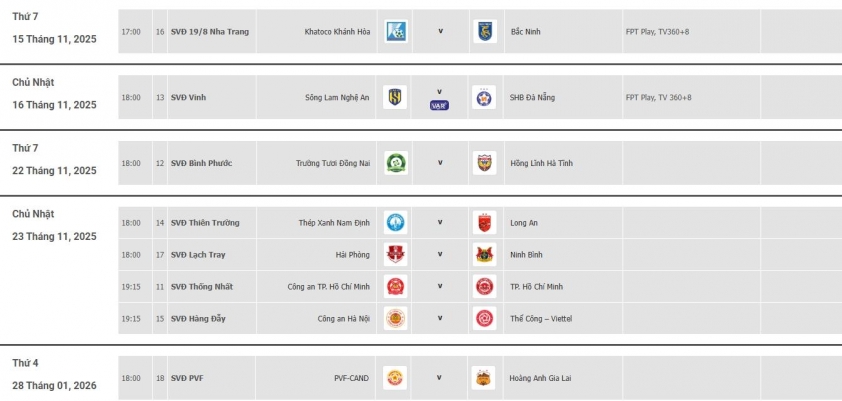Click Trường Tươi Đồng Nai logo

click(396, 163)
